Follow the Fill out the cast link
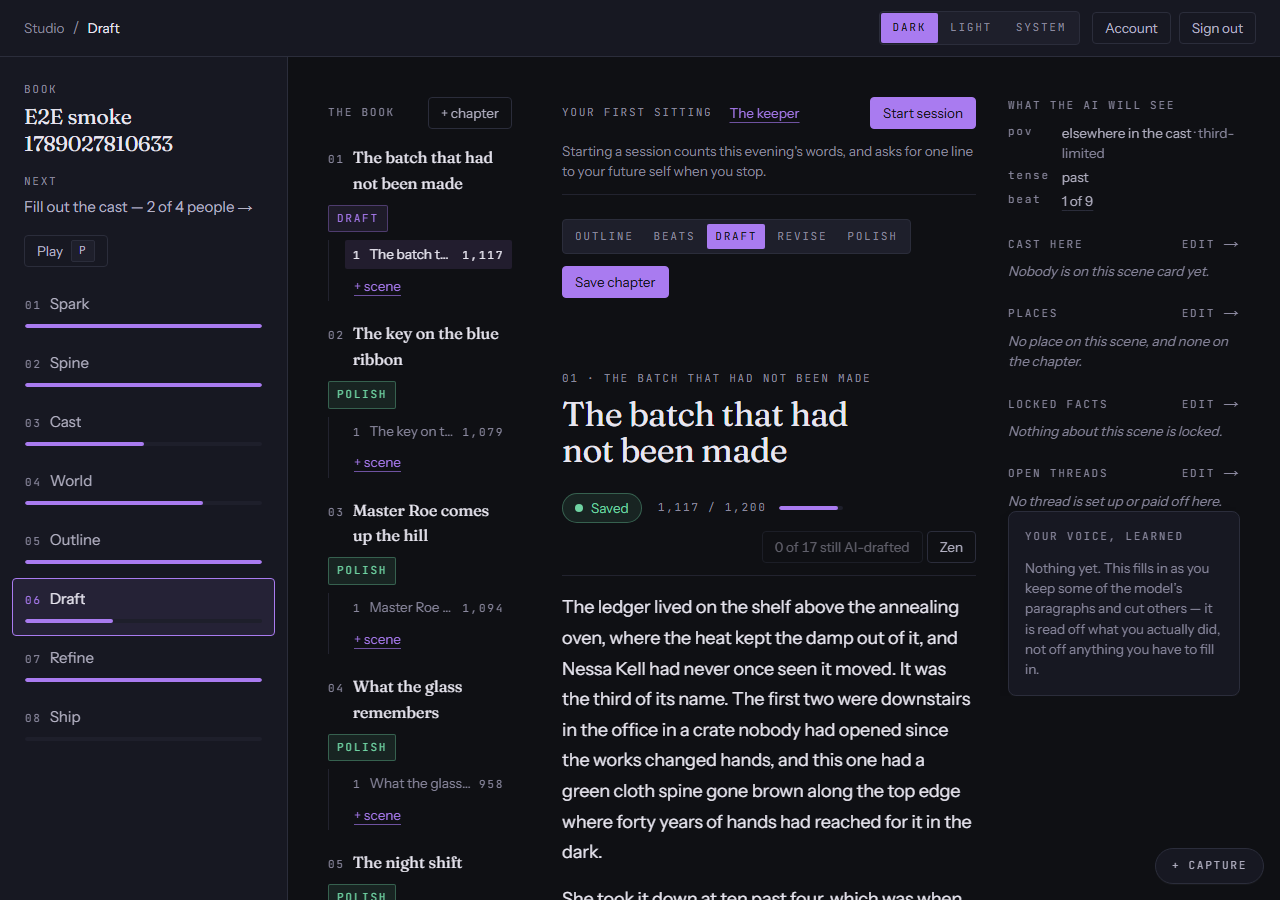The width and height of the screenshot is (1280, 900). click(139, 207)
